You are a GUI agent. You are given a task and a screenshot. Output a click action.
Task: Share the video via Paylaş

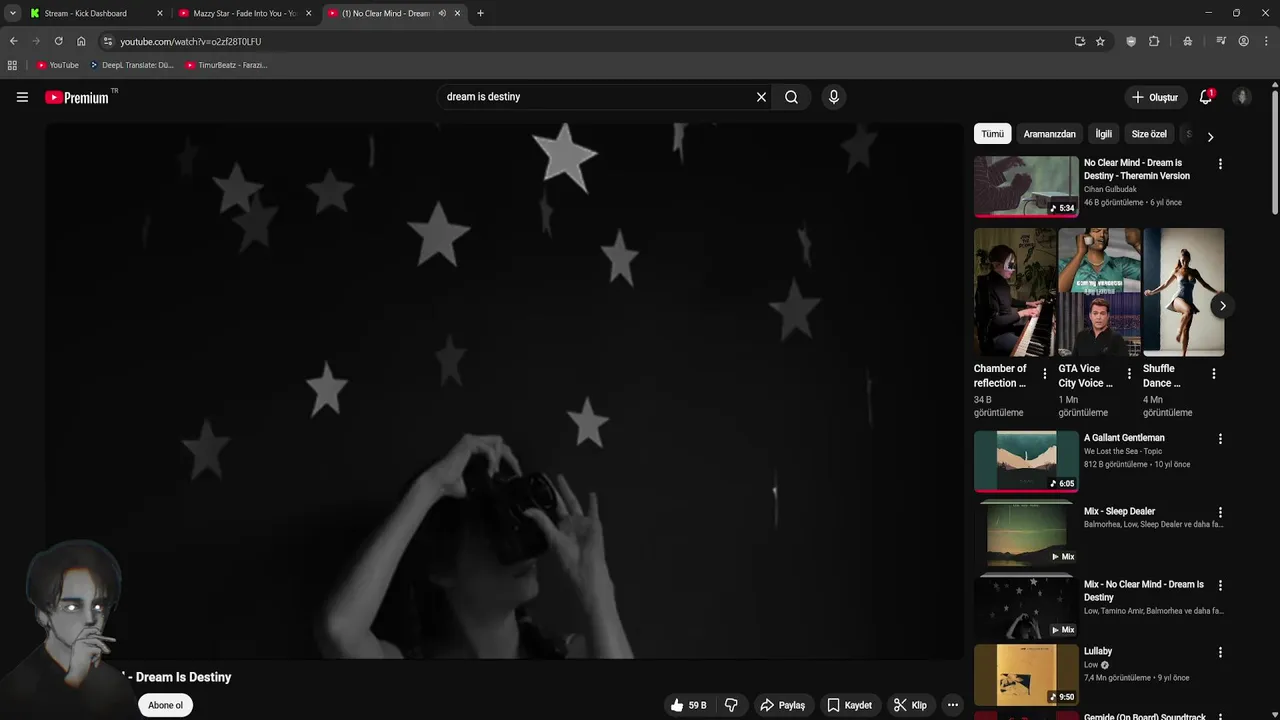(783, 705)
